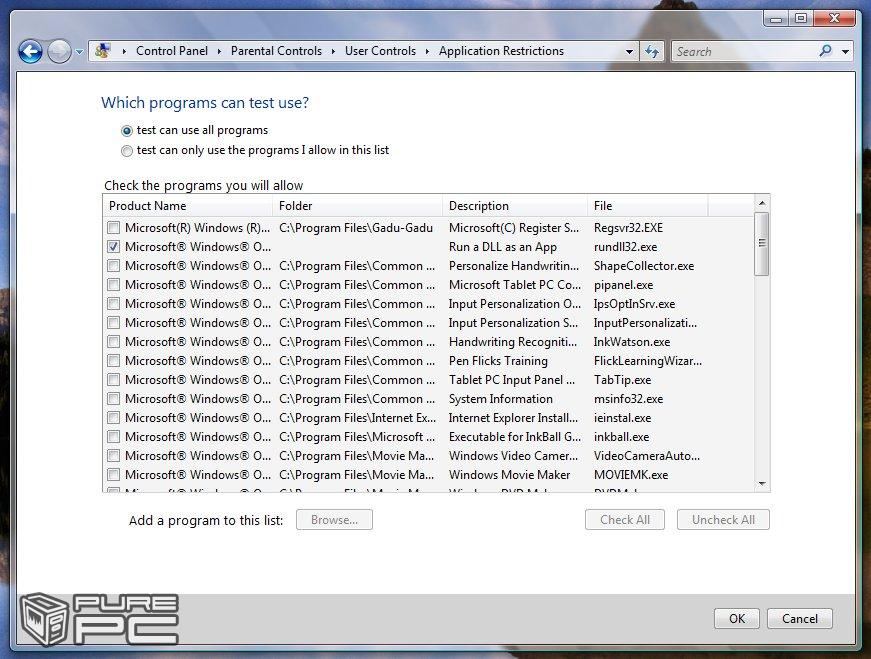Choose "test can only use the programs I allow"

pos(127,151)
